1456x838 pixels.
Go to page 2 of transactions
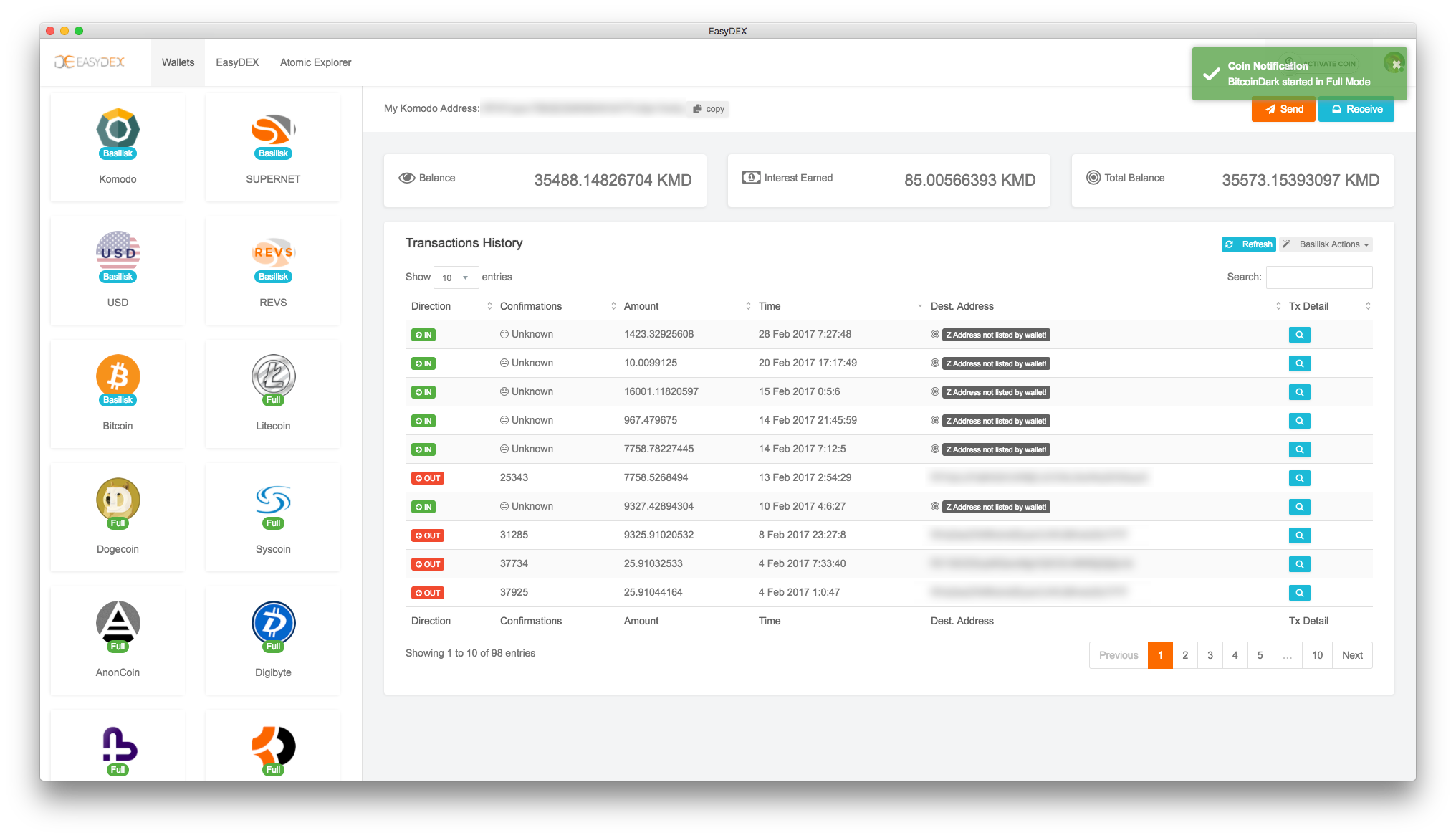1185,655
